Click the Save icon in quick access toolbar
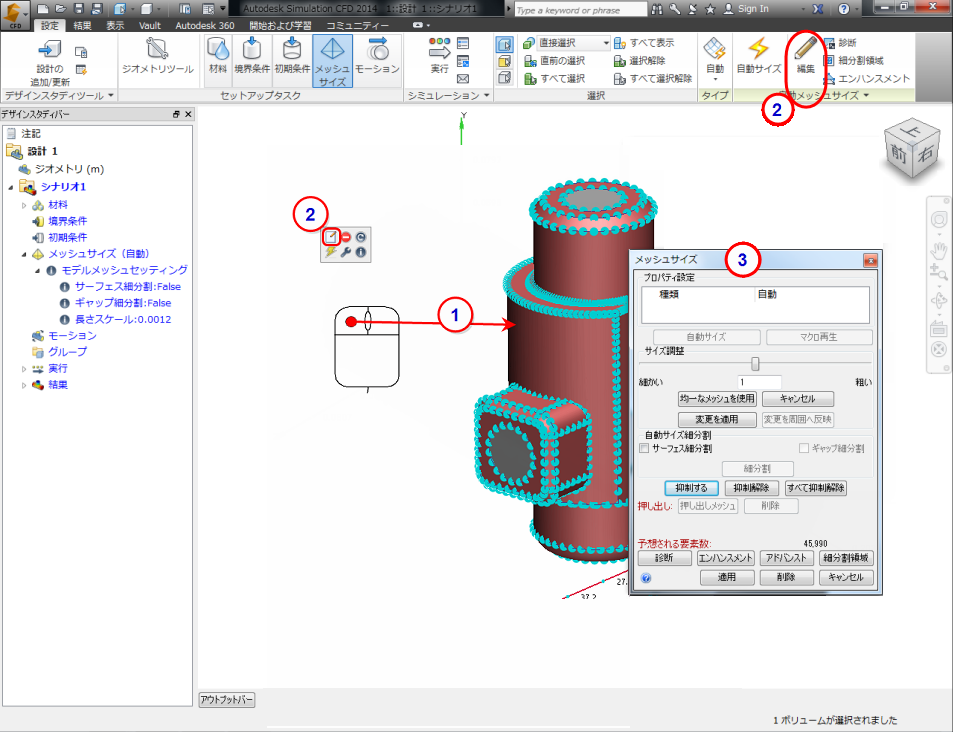Screen dimensions: 953x732 click(78, 9)
